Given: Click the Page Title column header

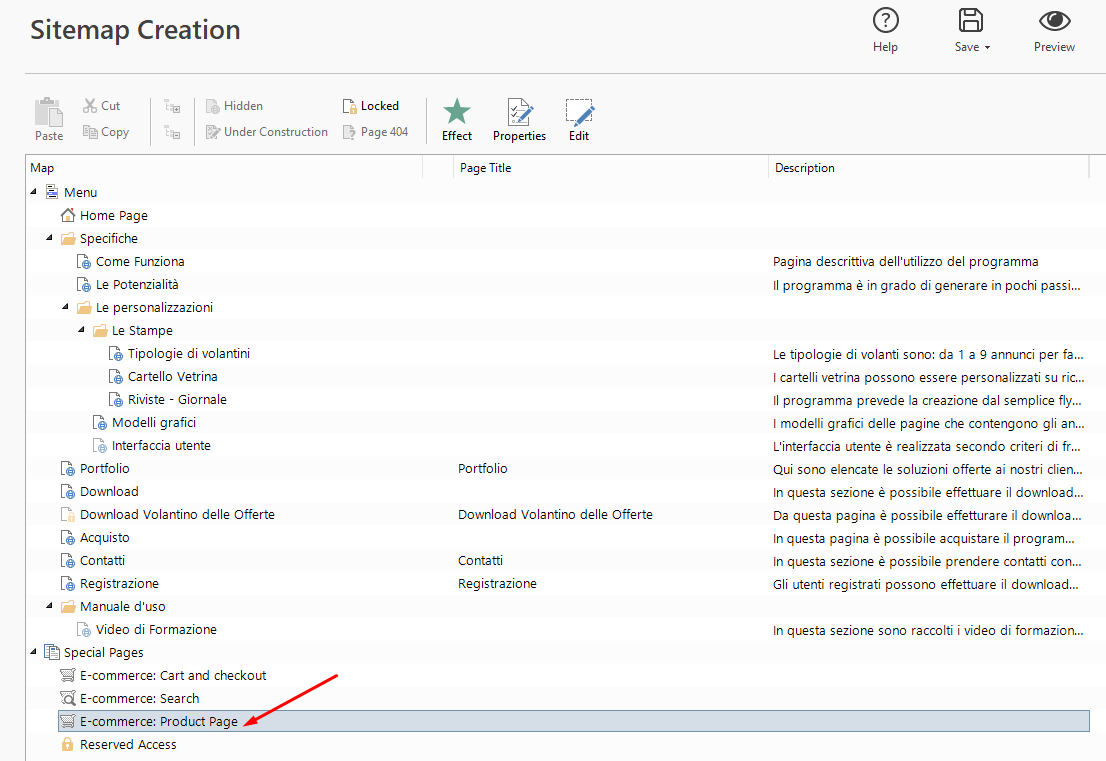Looking at the screenshot, I should coord(486,168).
